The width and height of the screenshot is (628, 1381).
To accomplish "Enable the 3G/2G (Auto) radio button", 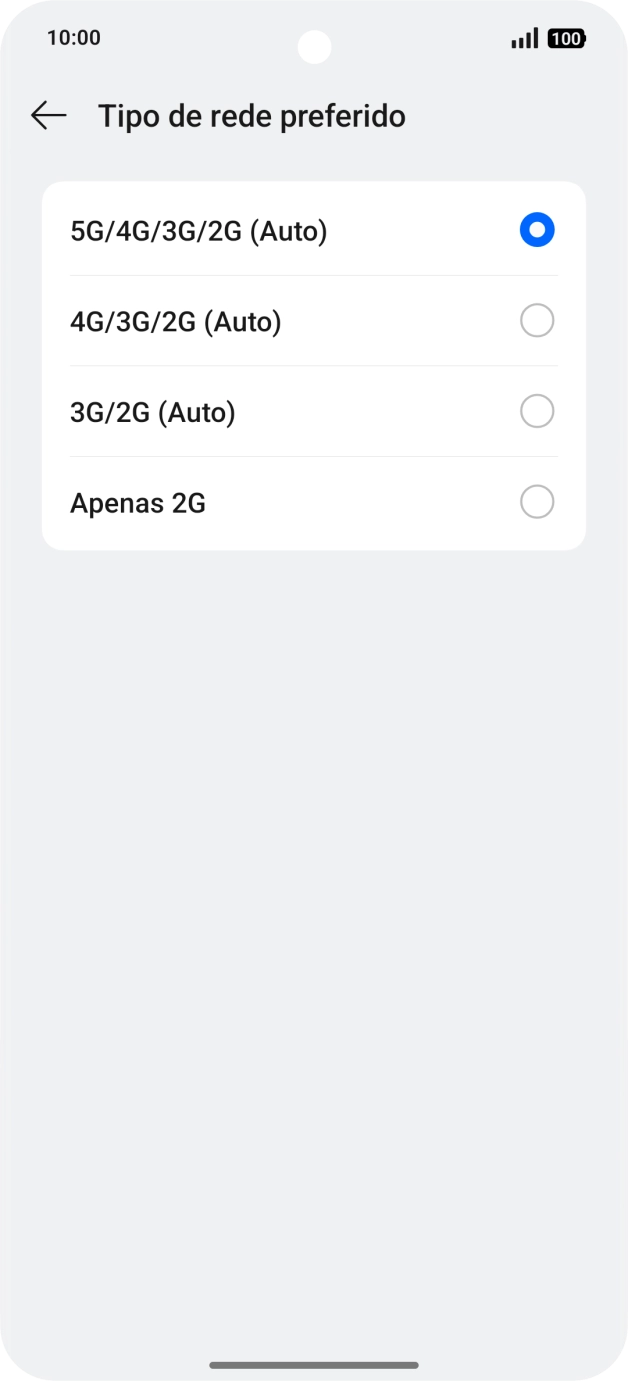I will [537, 411].
